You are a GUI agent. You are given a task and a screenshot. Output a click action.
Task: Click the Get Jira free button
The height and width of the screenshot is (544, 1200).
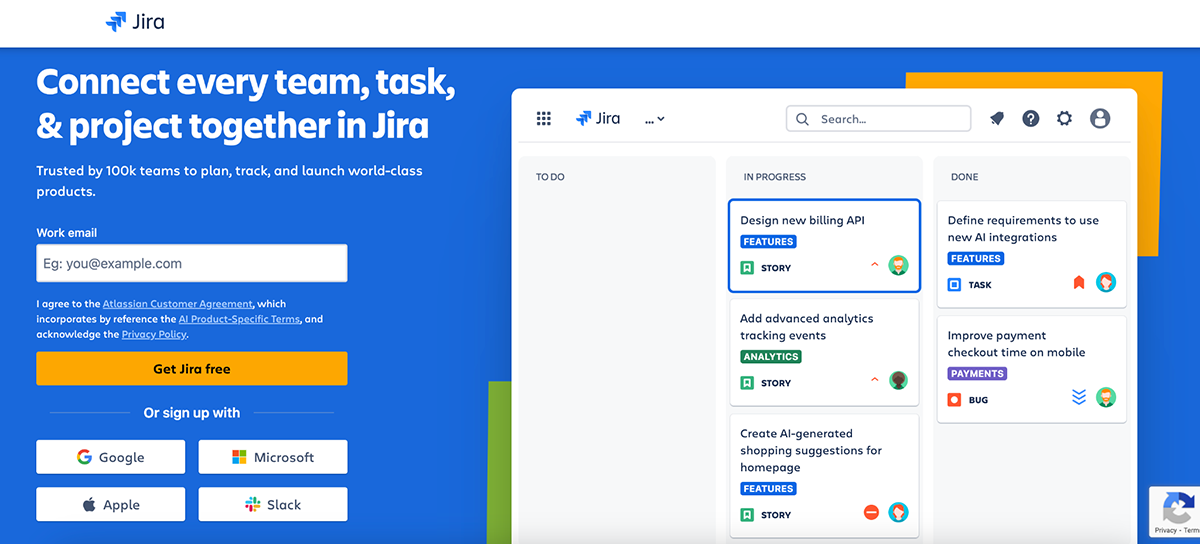pos(192,369)
